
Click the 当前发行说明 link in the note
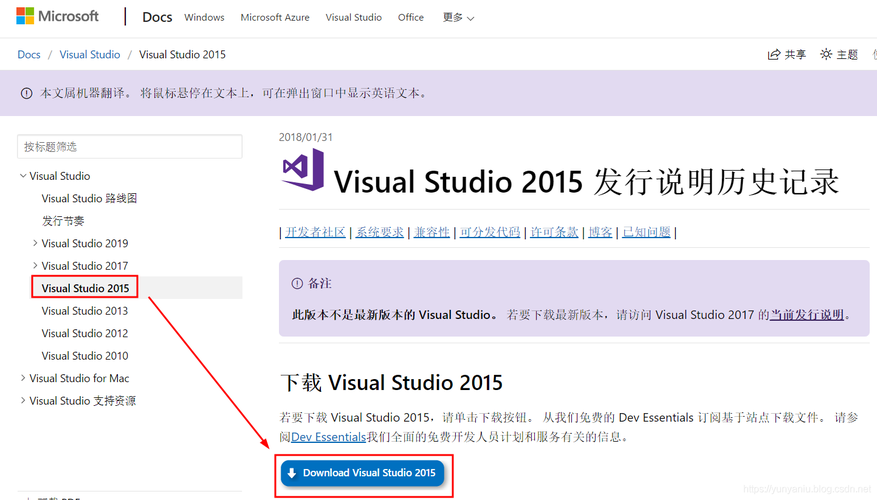coord(806,314)
